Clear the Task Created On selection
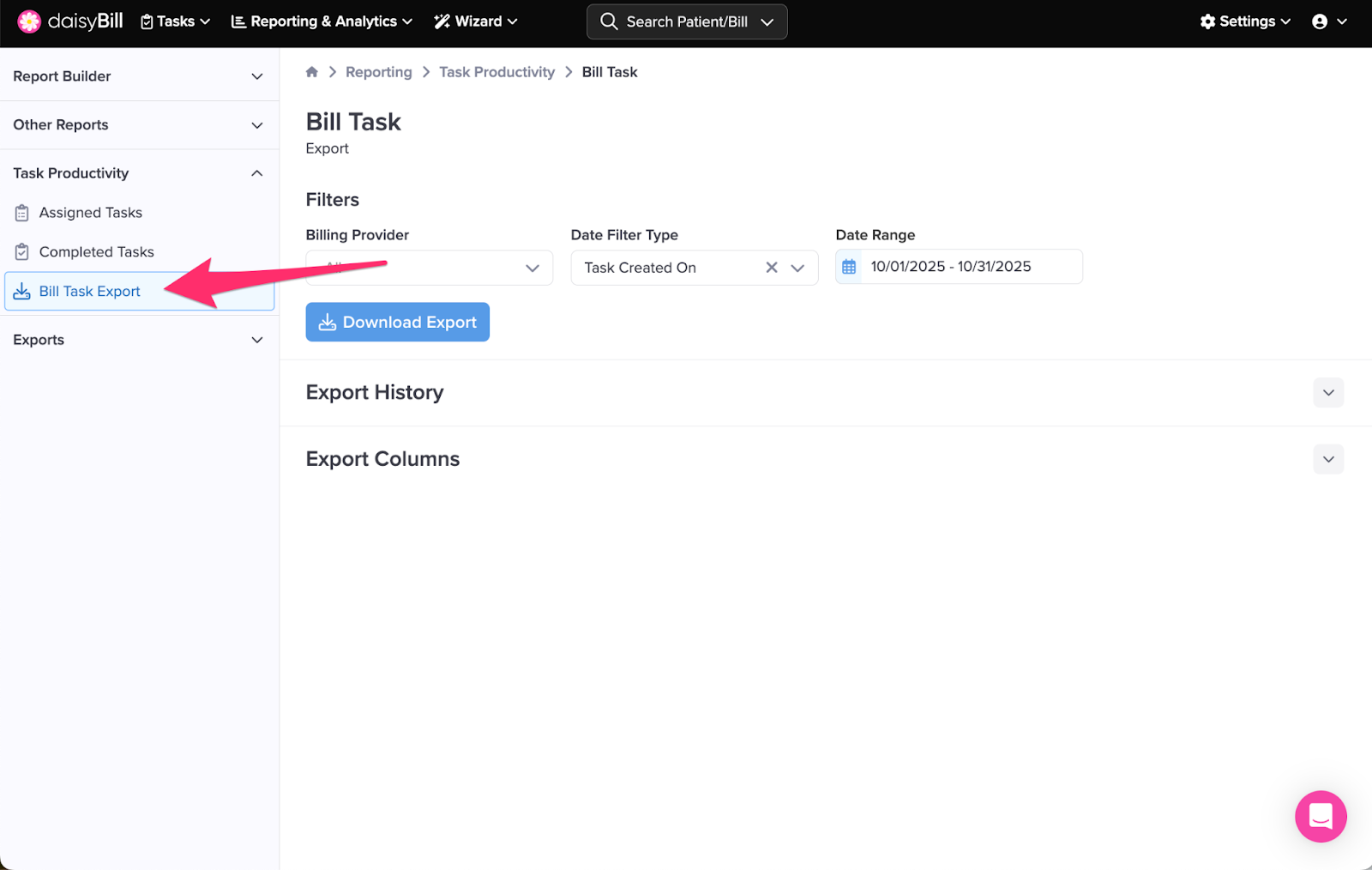1372x870 pixels. 772,268
